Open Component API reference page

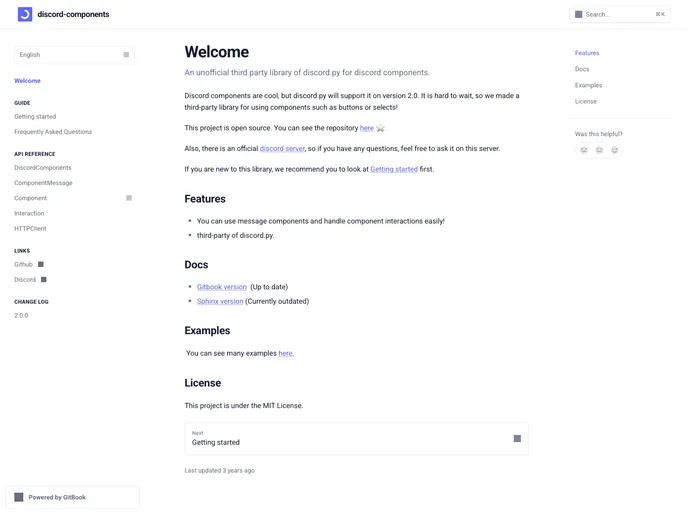[x=30, y=198]
